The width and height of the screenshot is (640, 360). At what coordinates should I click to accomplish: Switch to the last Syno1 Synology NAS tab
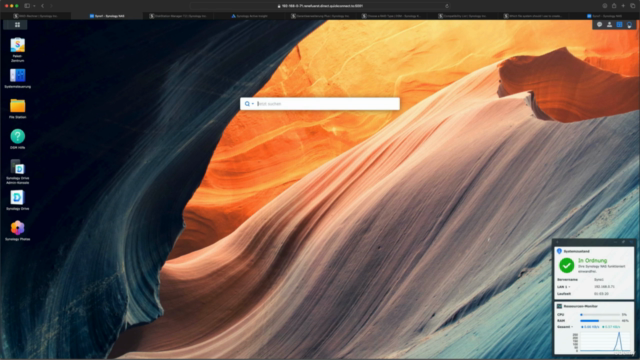(x=604, y=16)
